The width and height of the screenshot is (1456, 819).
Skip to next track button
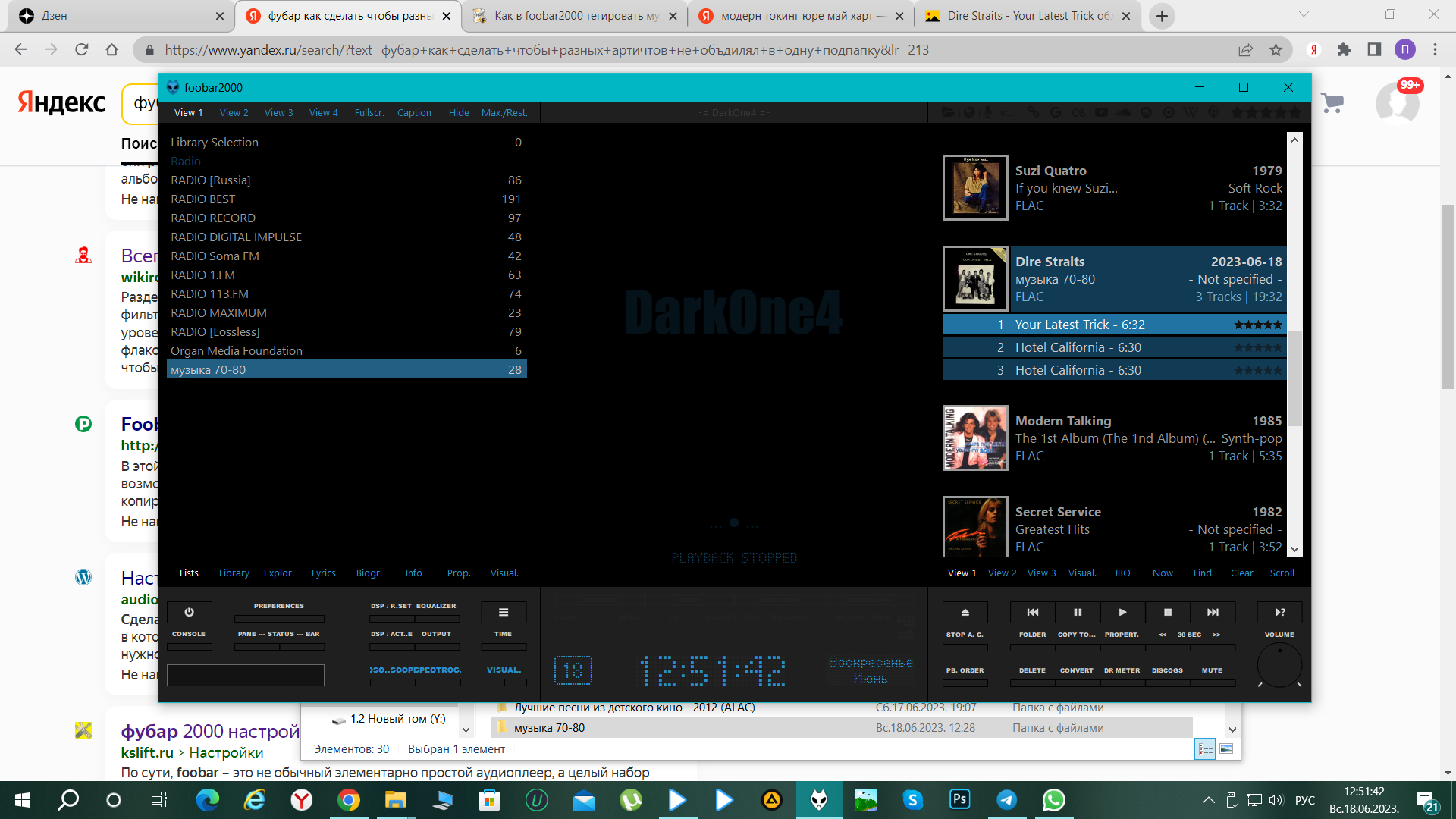tap(1213, 612)
